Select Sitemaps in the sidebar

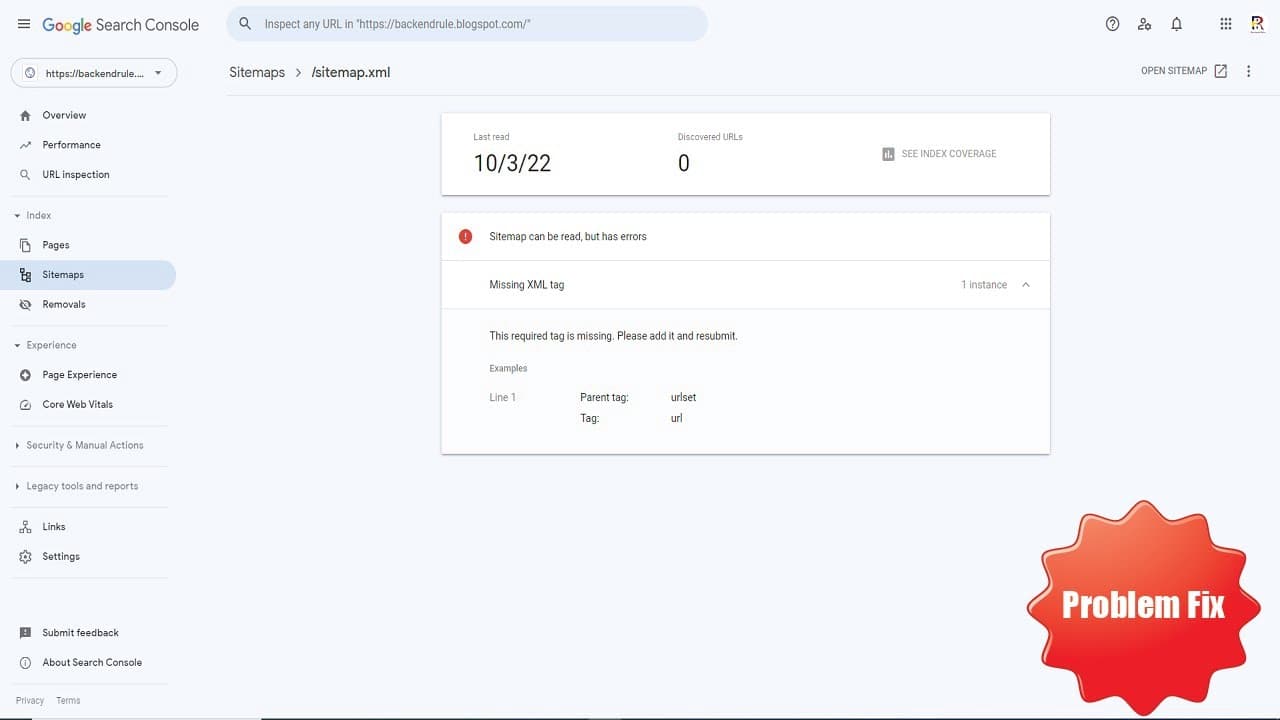coord(88,275)
